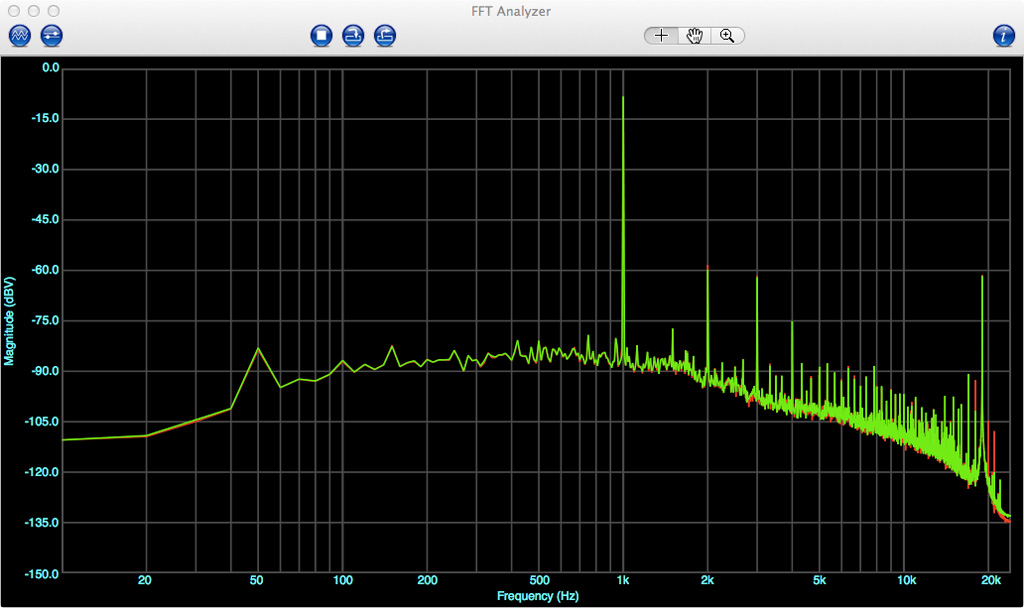This screenshot has width=1024, height=608.
Task: Switch to the hand pan tool
Action: click(694, 36)
